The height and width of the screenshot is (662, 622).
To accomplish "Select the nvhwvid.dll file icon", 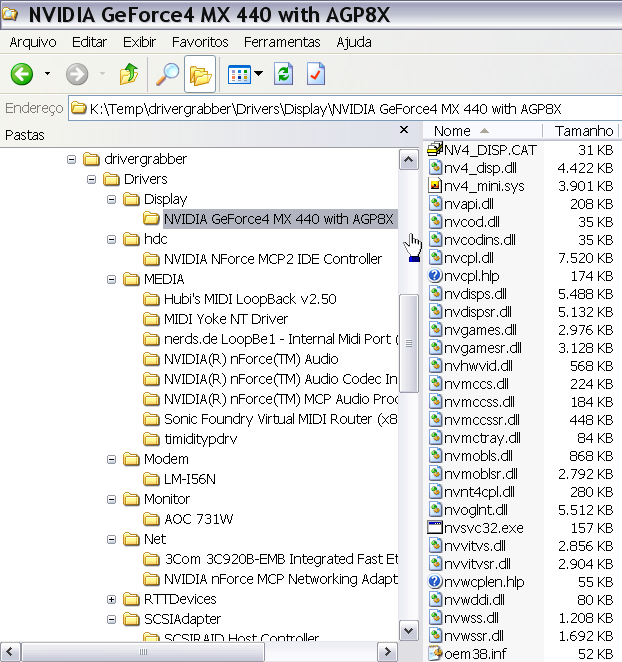I will pyautogui.click(x=435, y=366).
